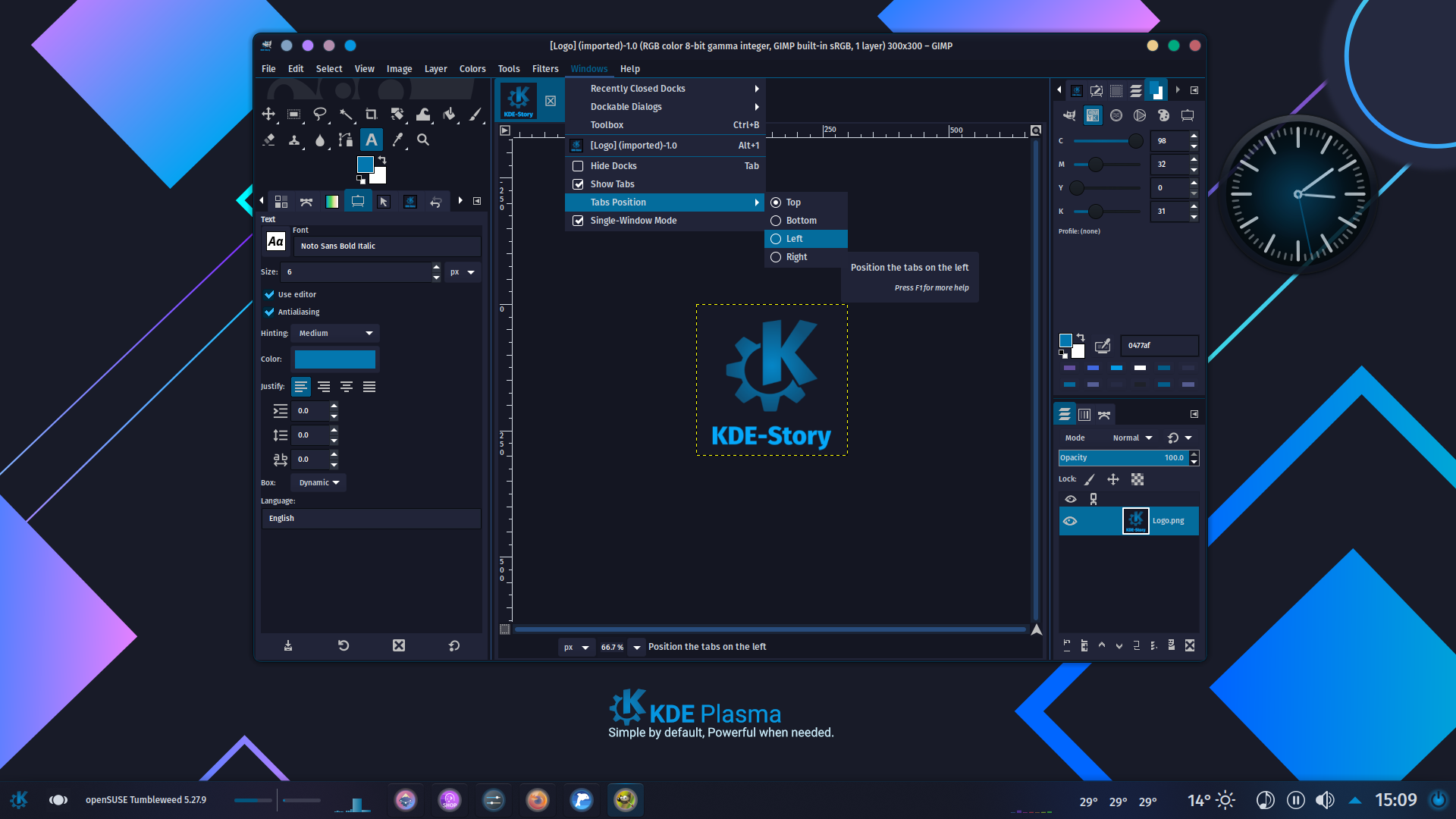Viewport: 1456px width, 819px height.
Task: Select the Crop tool
Action: tap(372, 114)
